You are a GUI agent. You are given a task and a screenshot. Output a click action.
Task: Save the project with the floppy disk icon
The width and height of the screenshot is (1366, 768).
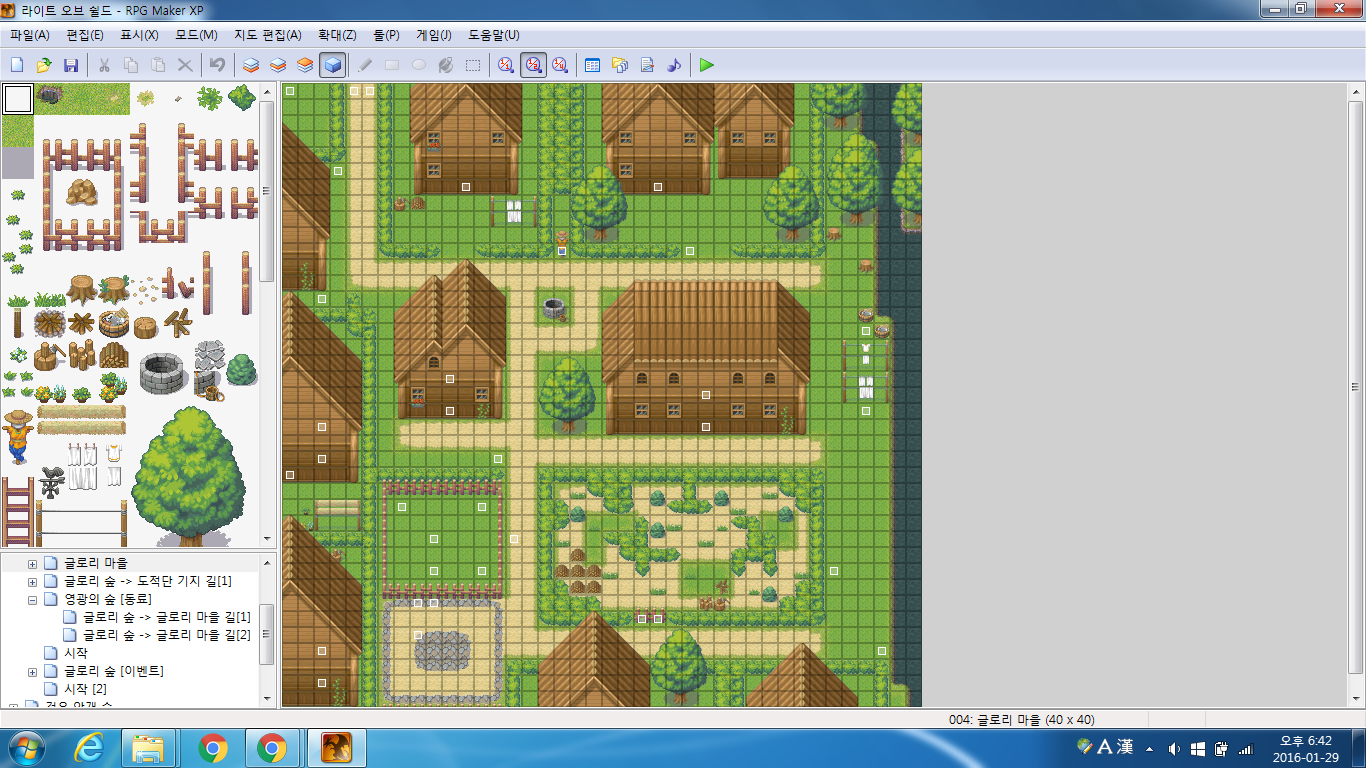71,65
